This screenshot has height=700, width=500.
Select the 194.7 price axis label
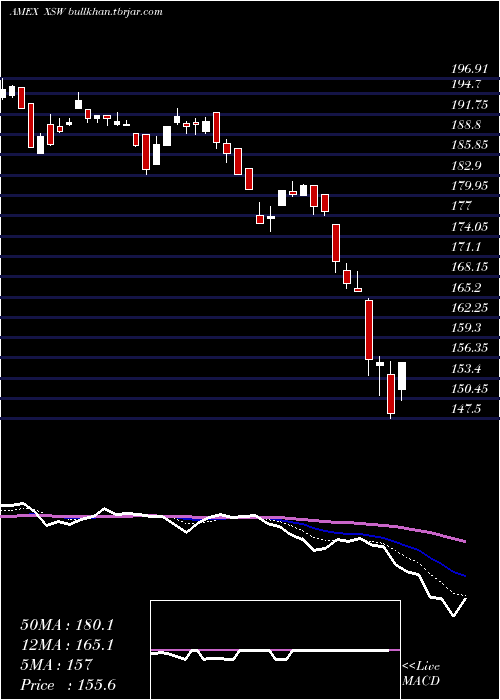click(466, 83)
